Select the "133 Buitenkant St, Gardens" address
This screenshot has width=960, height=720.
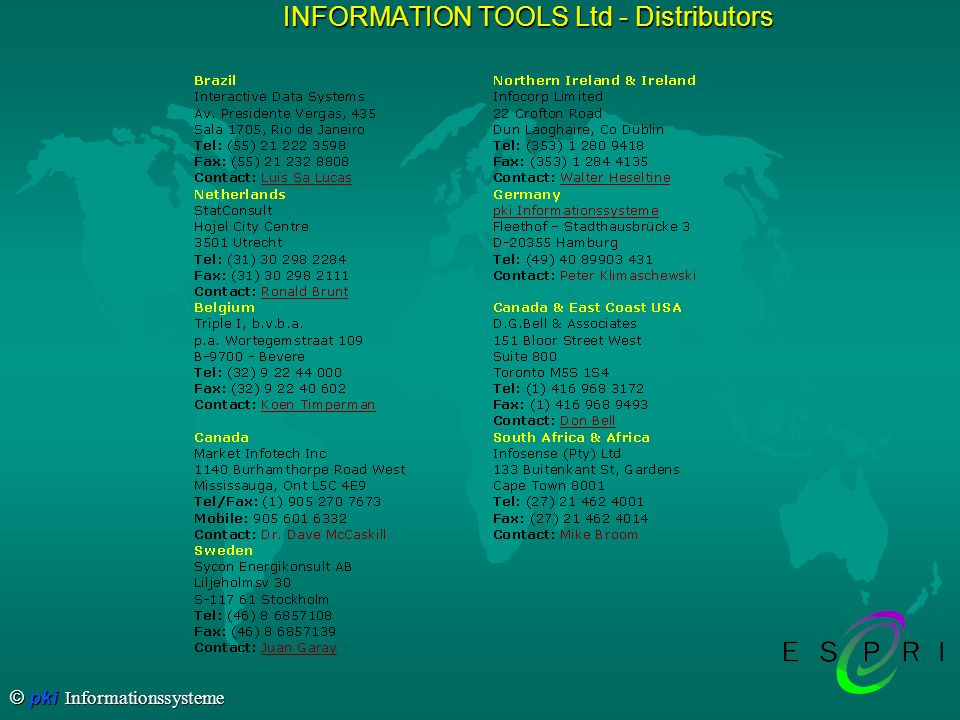[x=586, y=470]
